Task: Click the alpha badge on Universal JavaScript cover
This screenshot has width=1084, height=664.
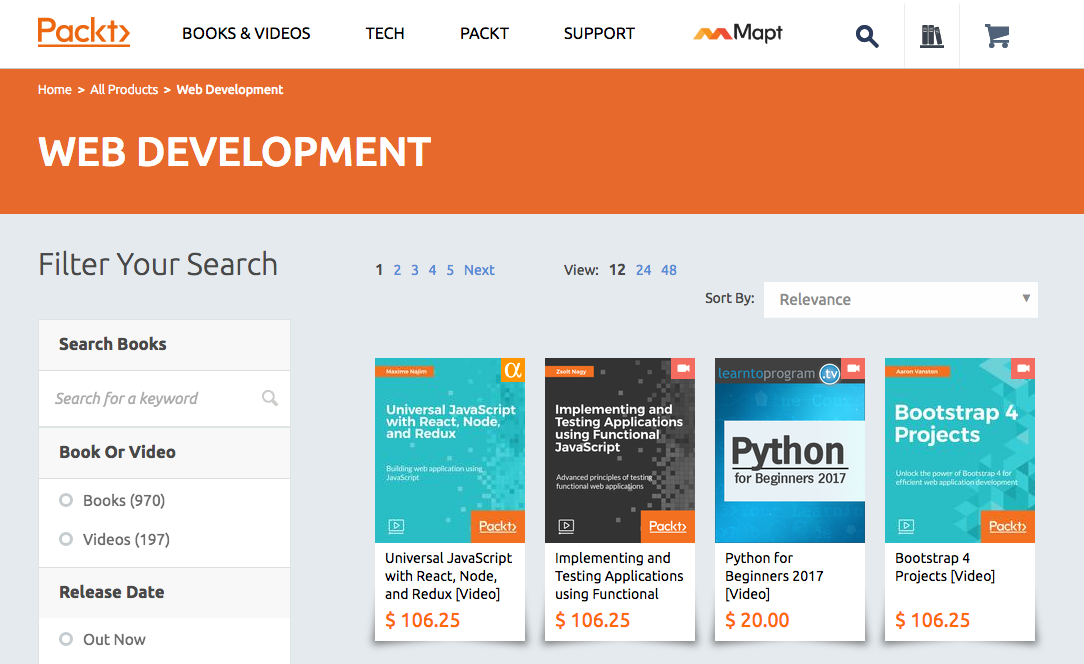Action: tap(513, 369)
